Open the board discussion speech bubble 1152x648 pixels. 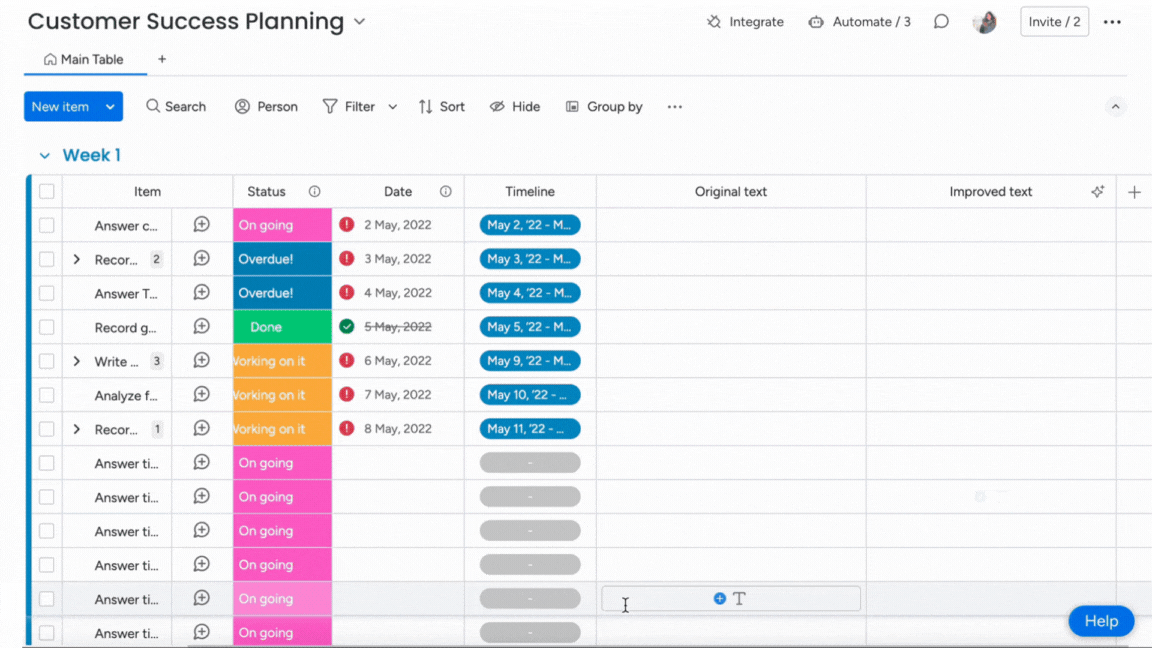pyautogui.click(x=941, y=22)
